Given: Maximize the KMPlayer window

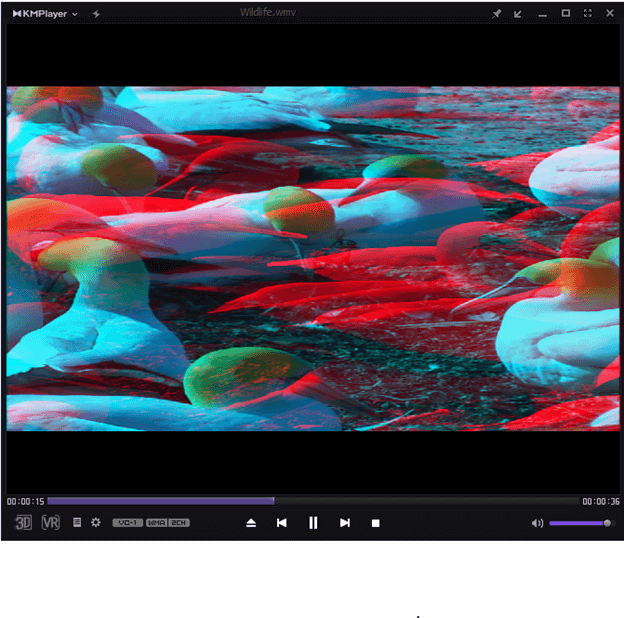Looking at the screenshot, I should tap(566, 13).
